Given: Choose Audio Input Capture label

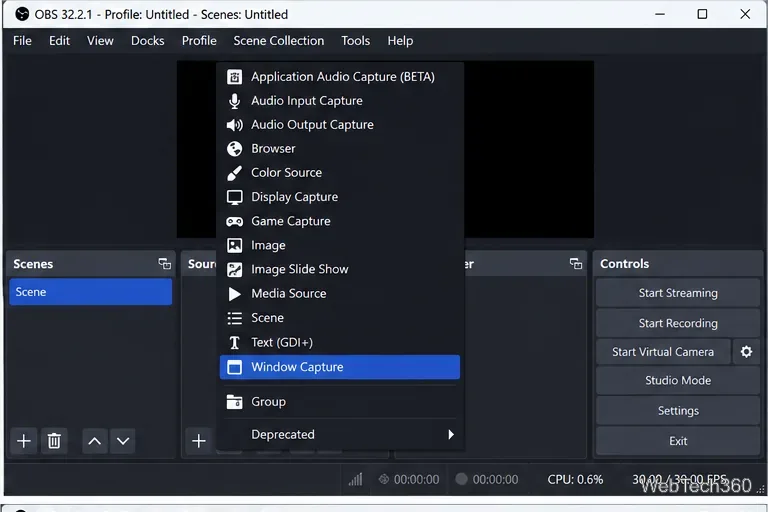Looking at the screenshot, I should (307, 101).
